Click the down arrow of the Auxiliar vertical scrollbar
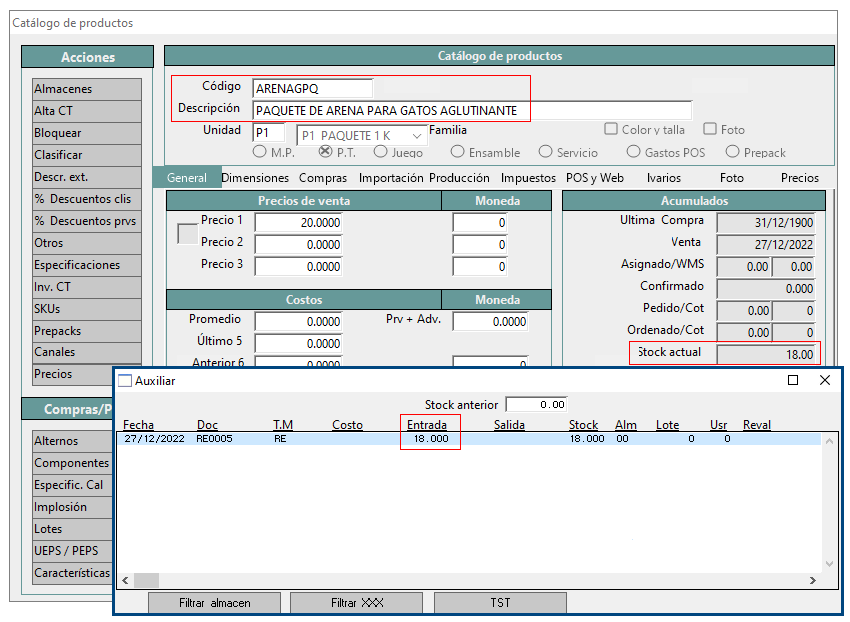850x622 pixels. pos(829,564)
